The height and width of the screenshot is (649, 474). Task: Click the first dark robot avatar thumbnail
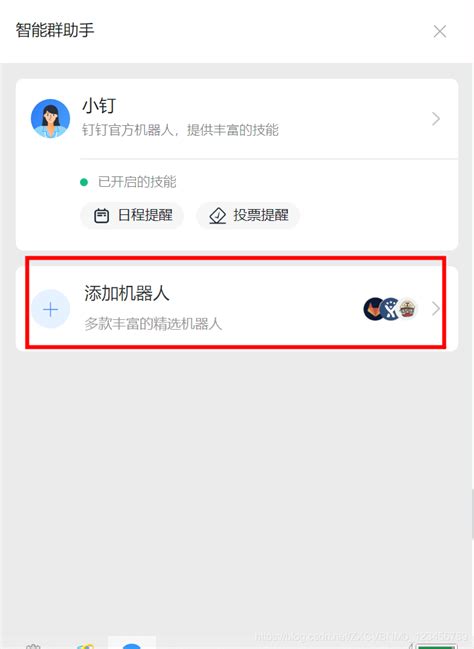tap(373, 309)
